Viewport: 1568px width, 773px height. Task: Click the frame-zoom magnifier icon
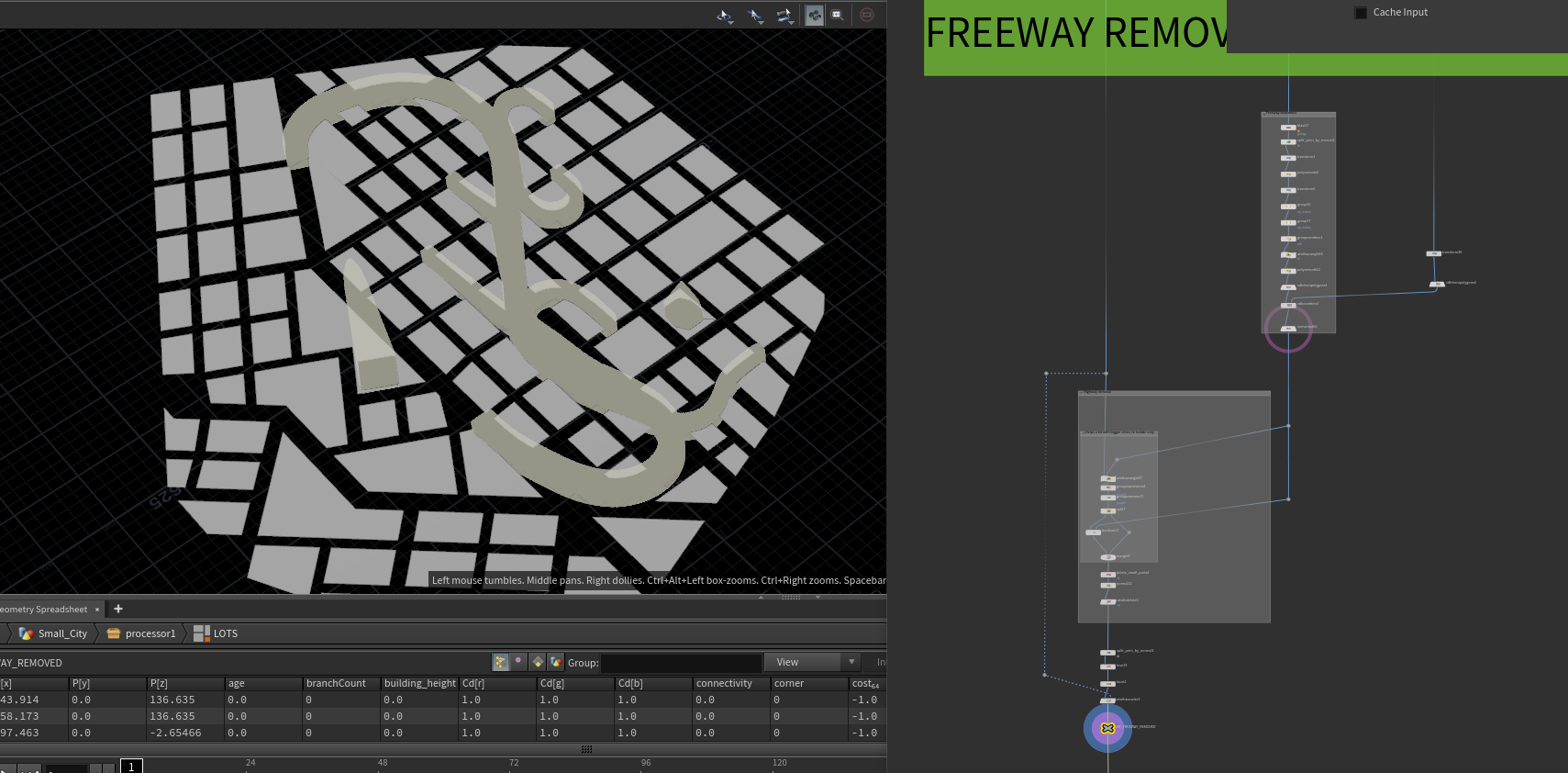[x=837, y=16]
